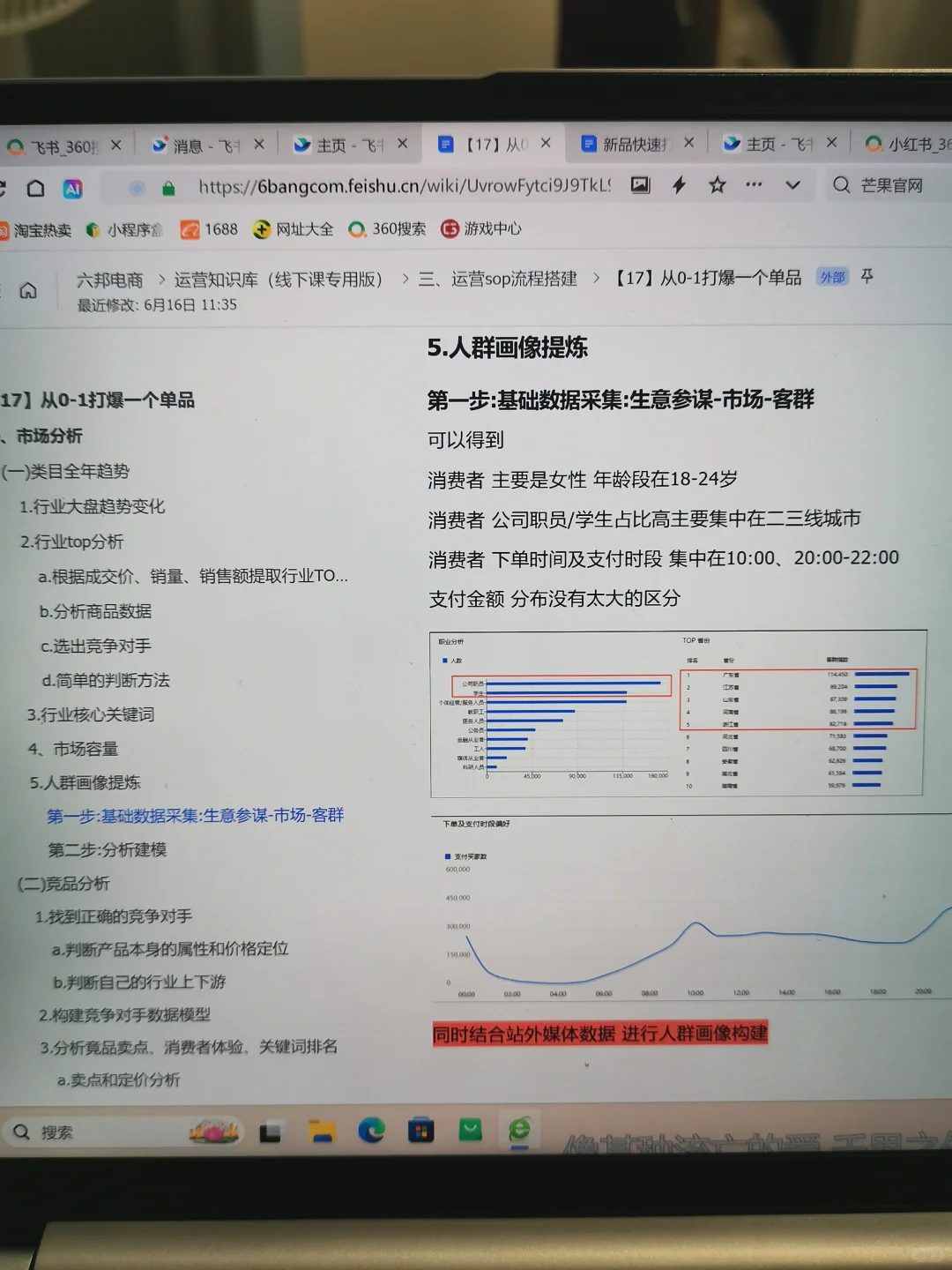Close the 【17】从0 document tab

coord(546,142)
